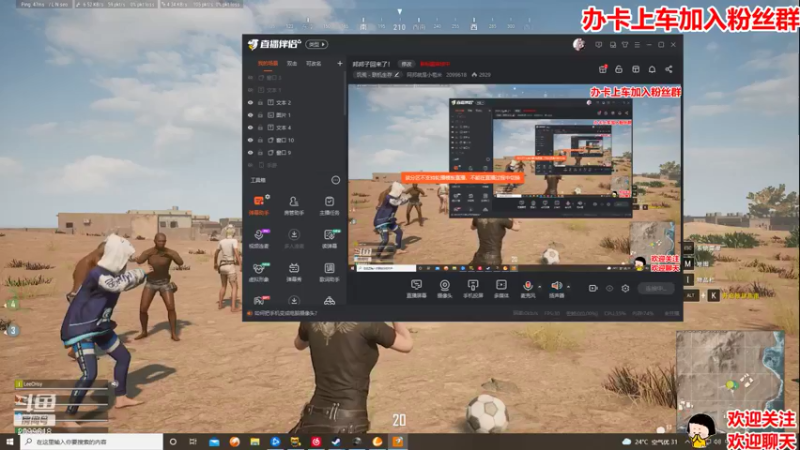Open the 多人连麦 download tool

pyautogui.click(x=294, y=239)
